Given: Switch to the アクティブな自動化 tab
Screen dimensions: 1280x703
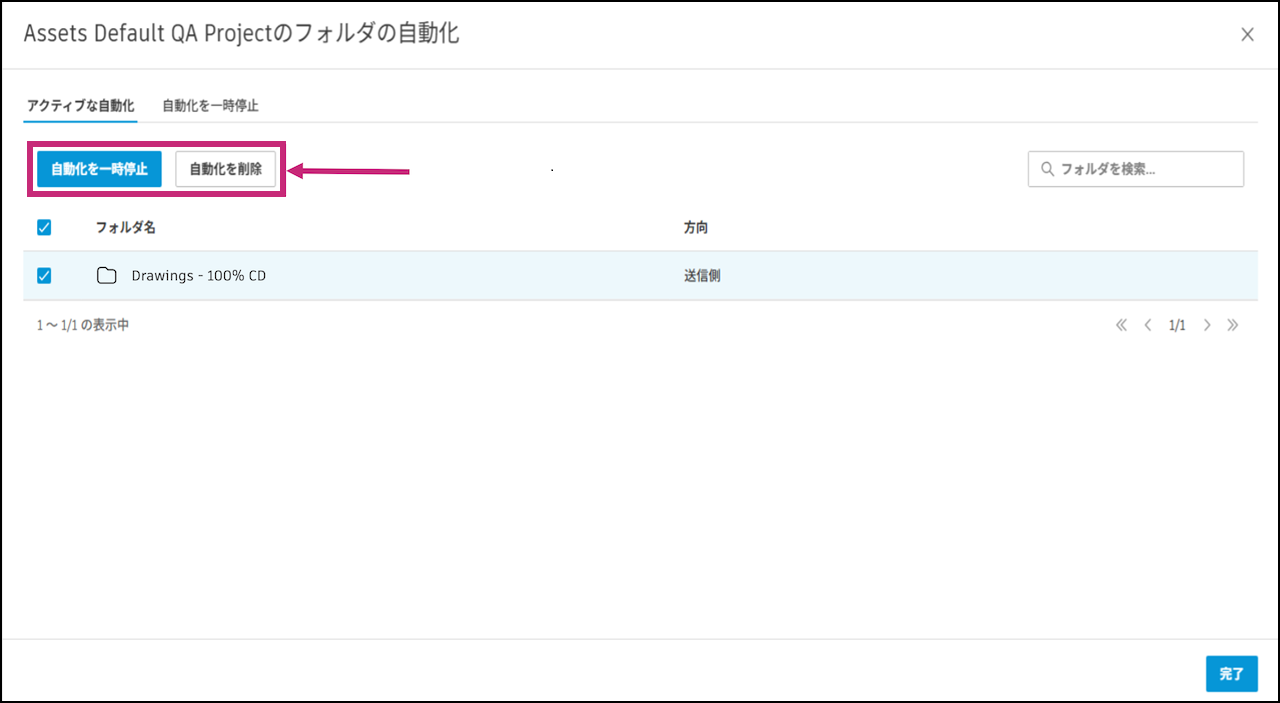Looking at the screenshot, I should tap(80, 105).
